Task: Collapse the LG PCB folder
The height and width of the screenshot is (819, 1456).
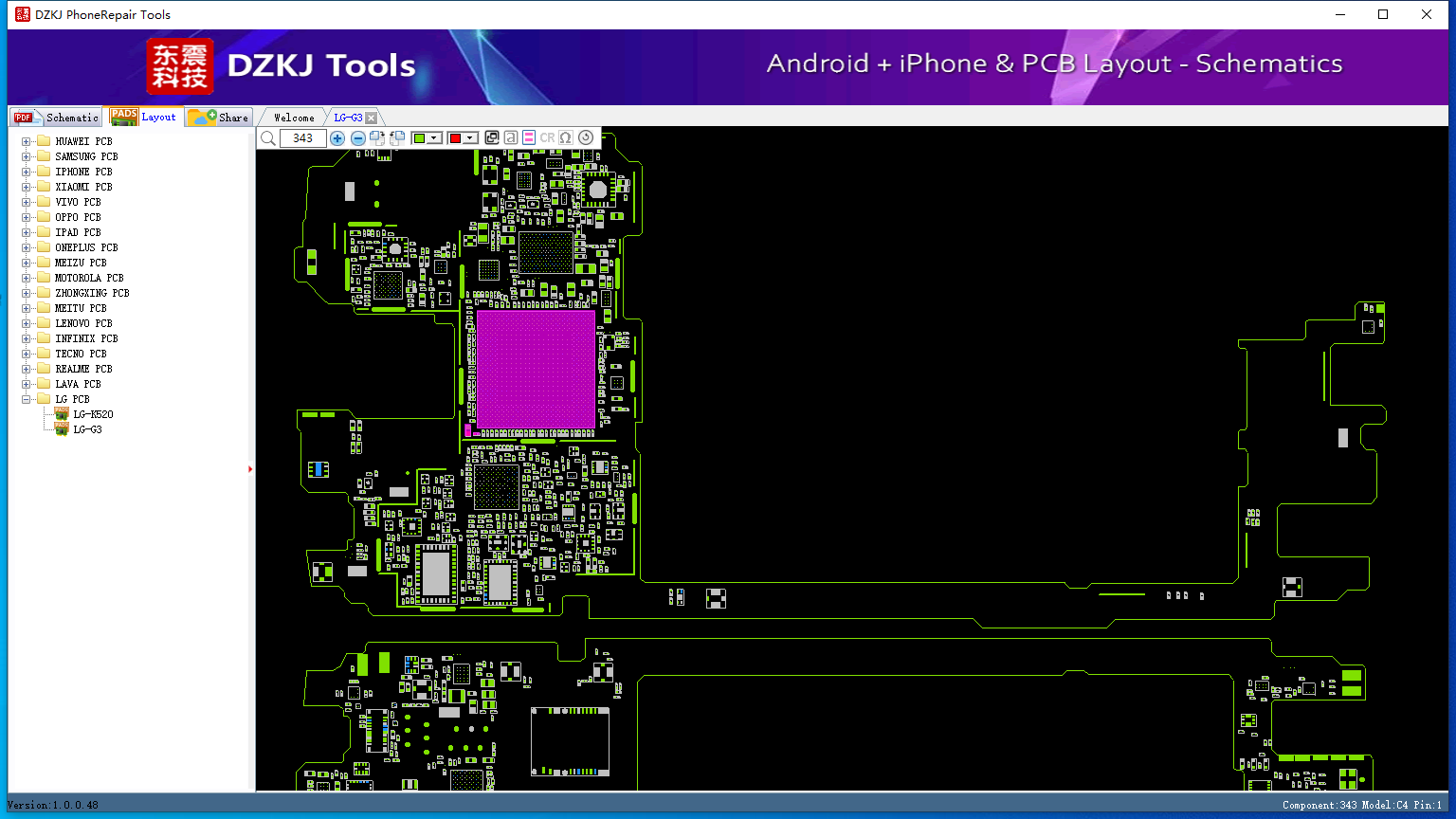Action: pos(27,399)
